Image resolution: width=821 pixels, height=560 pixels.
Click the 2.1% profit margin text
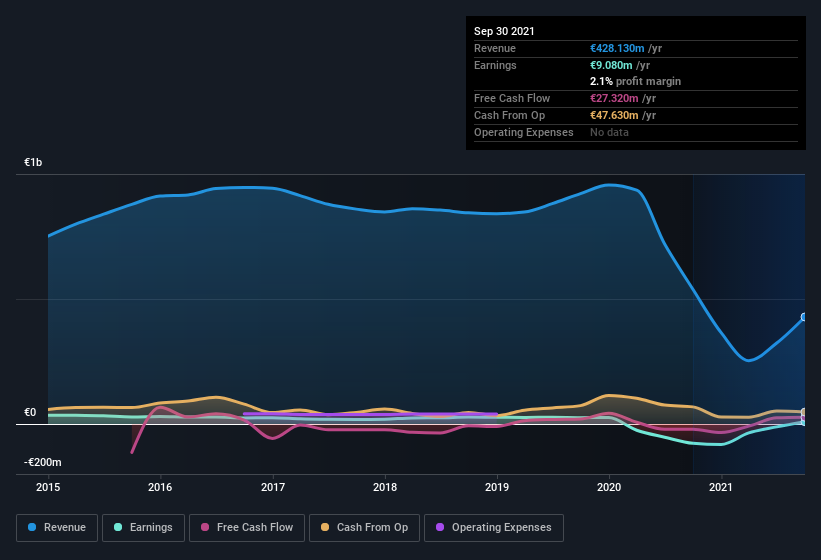click(636, 81)
